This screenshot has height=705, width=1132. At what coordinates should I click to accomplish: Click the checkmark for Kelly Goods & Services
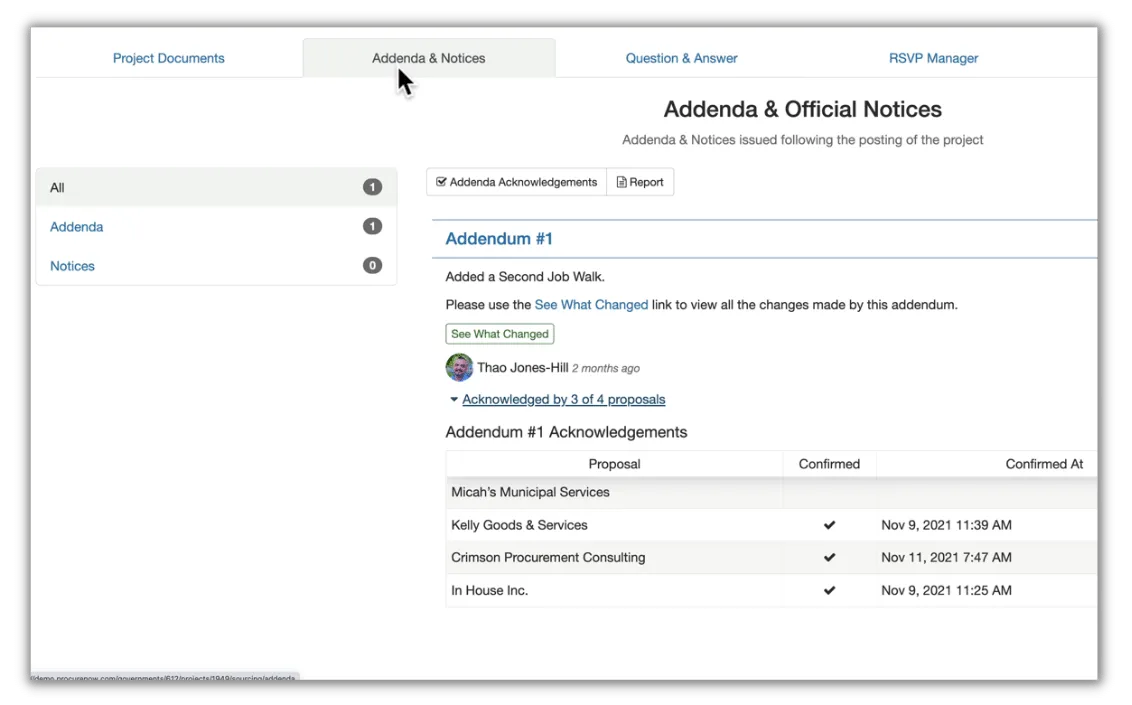(829, 525)
